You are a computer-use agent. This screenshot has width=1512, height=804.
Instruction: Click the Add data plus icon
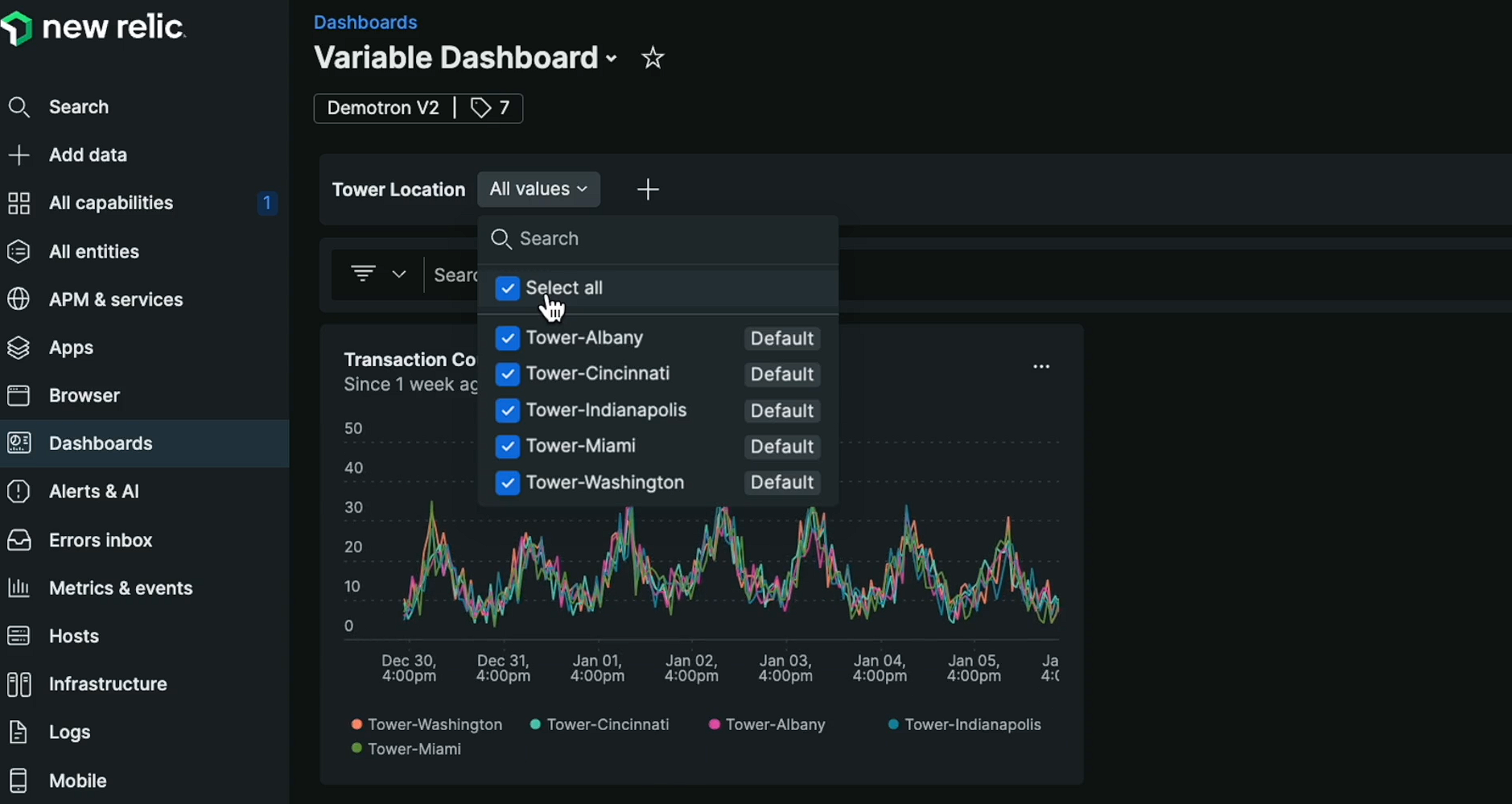(19, 155)
